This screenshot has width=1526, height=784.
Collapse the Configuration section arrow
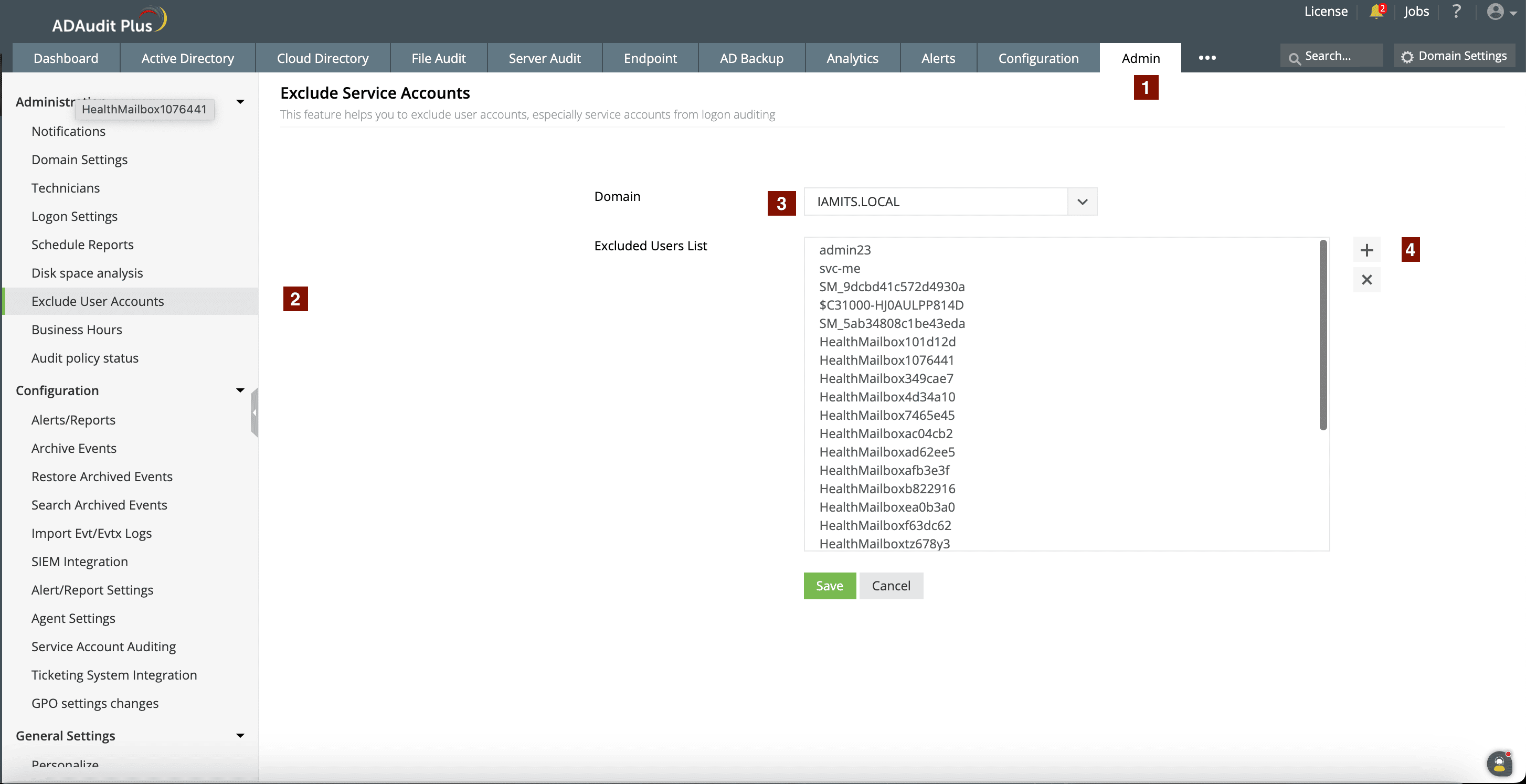click(x=240, y=390)
